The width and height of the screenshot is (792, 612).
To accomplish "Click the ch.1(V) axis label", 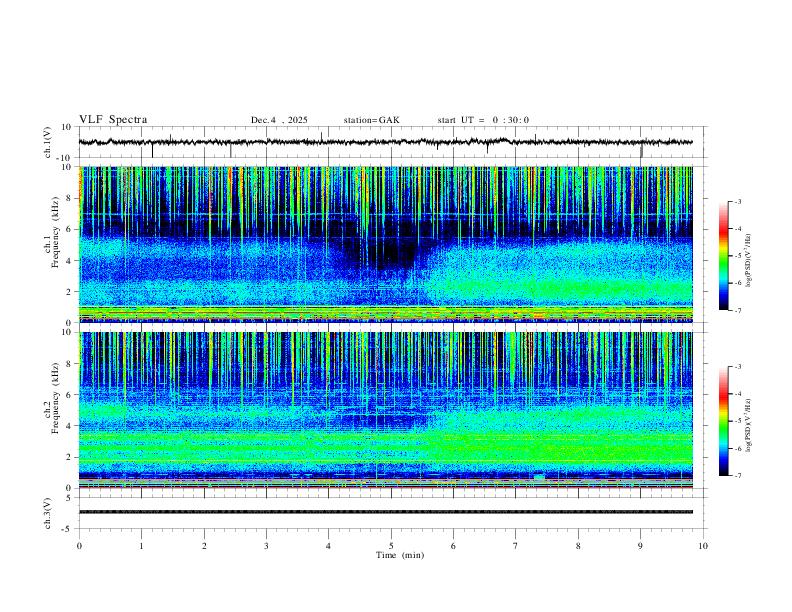I will (x=48, y=142).
